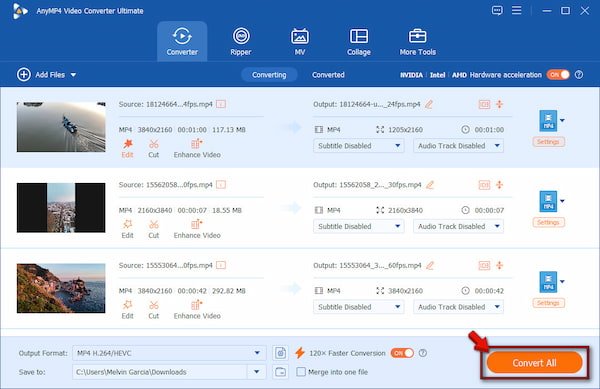Viewport: 600px width, 389px height.
Task: Toggle 120x Faster Conversion switch
Action: [x=402, y=353]
